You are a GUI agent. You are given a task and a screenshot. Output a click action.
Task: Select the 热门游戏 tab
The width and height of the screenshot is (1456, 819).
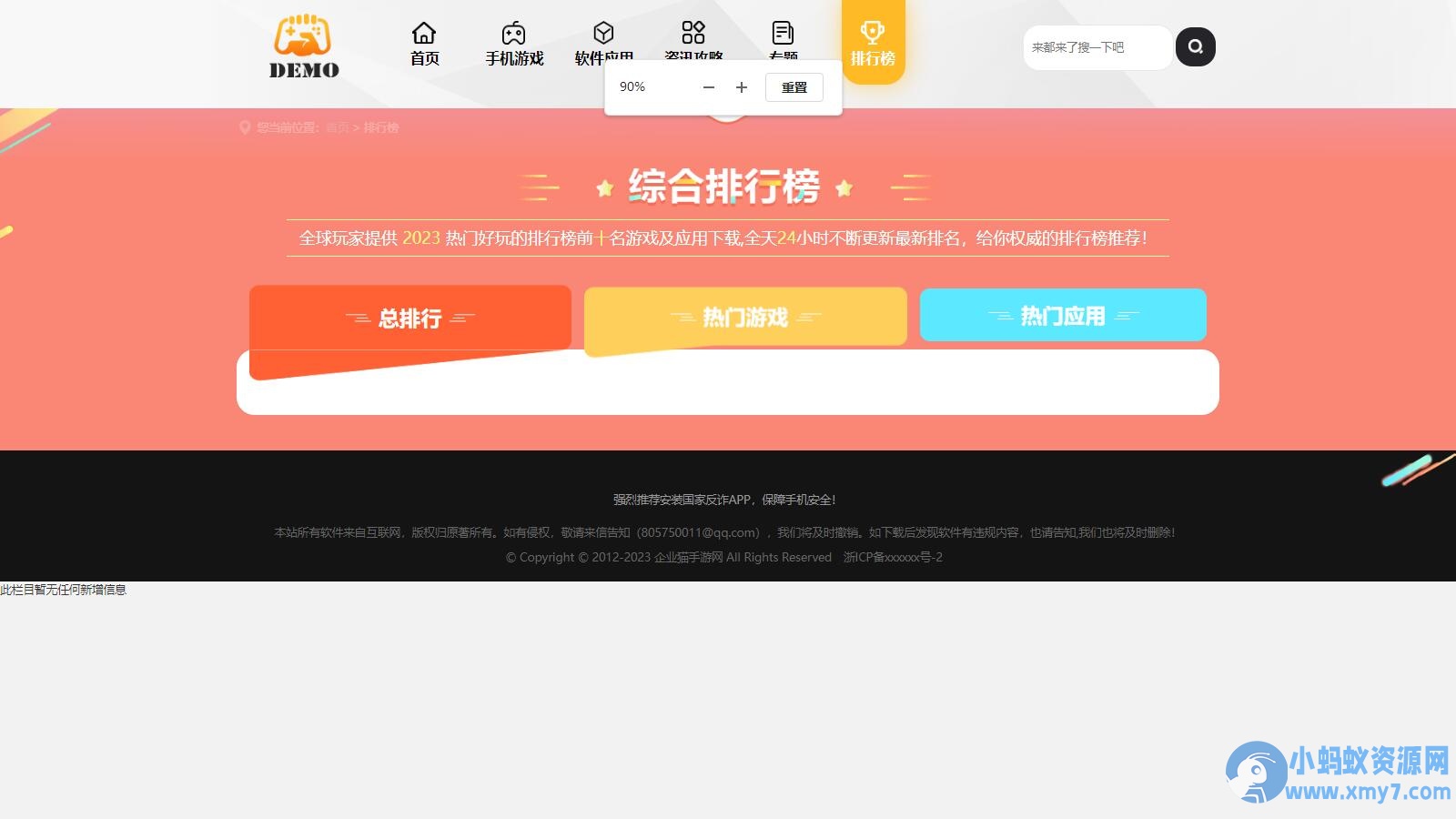click(745, 317)
